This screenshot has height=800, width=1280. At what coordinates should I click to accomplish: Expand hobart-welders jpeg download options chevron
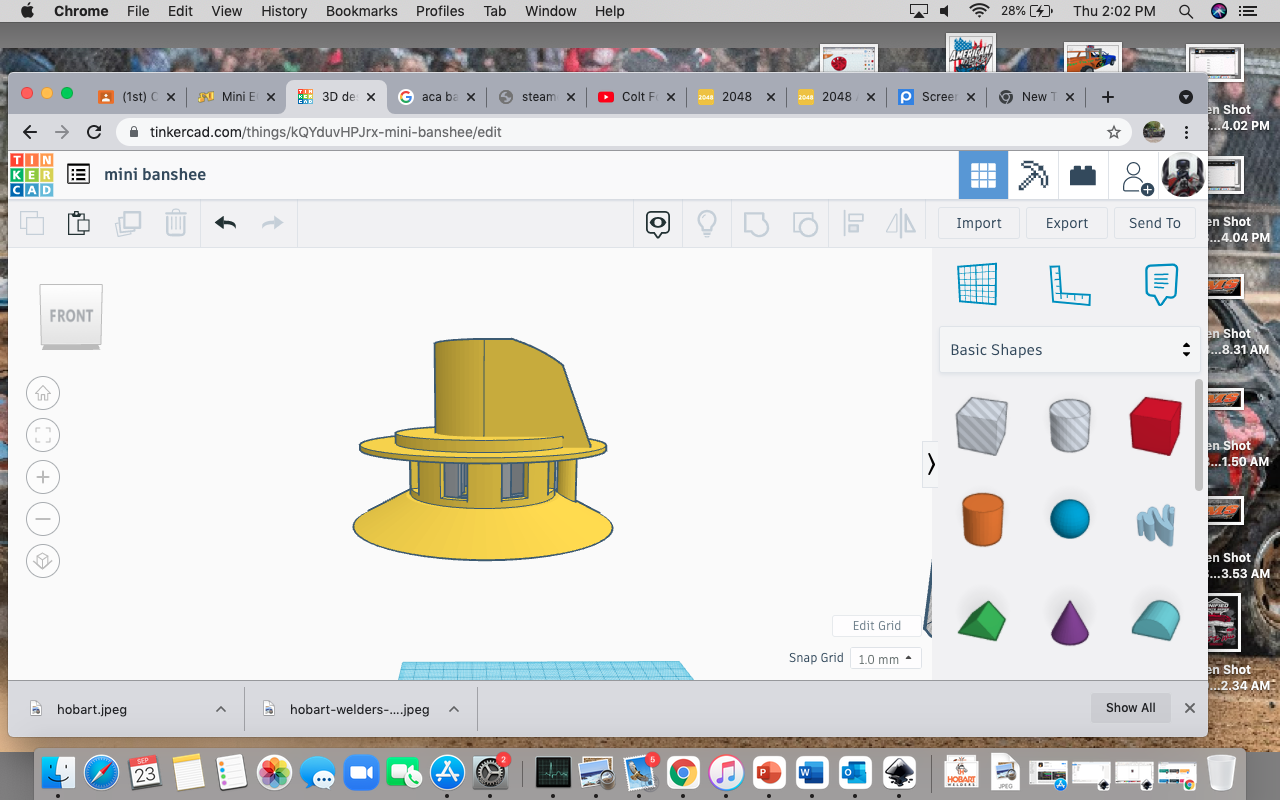(454, 709)
